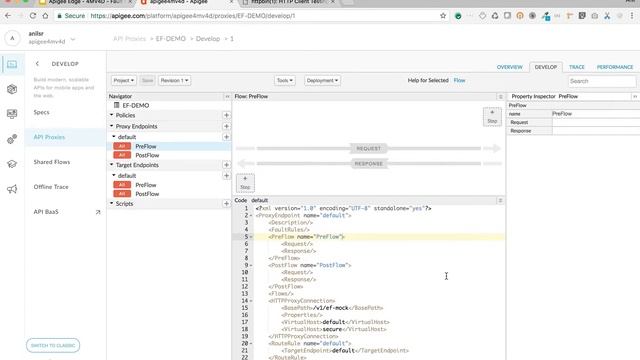Add a response Step at bottom left
Screen dimensions: 640x360
pyautogui.click(x=245, y=182)
